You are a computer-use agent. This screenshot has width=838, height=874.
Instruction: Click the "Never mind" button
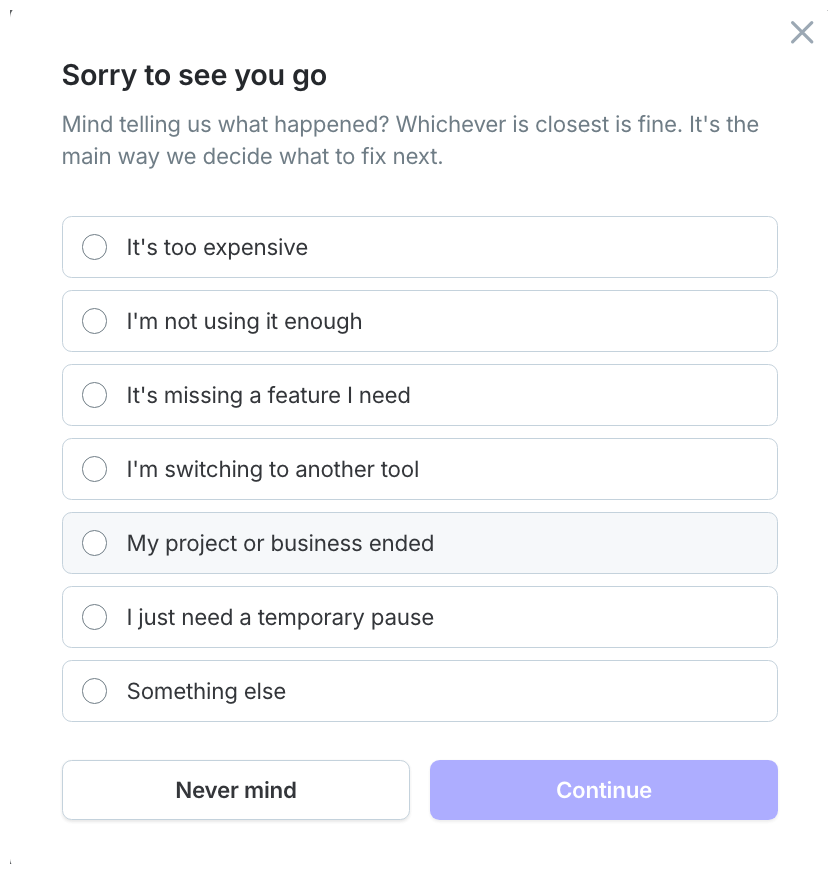(236, 790)
